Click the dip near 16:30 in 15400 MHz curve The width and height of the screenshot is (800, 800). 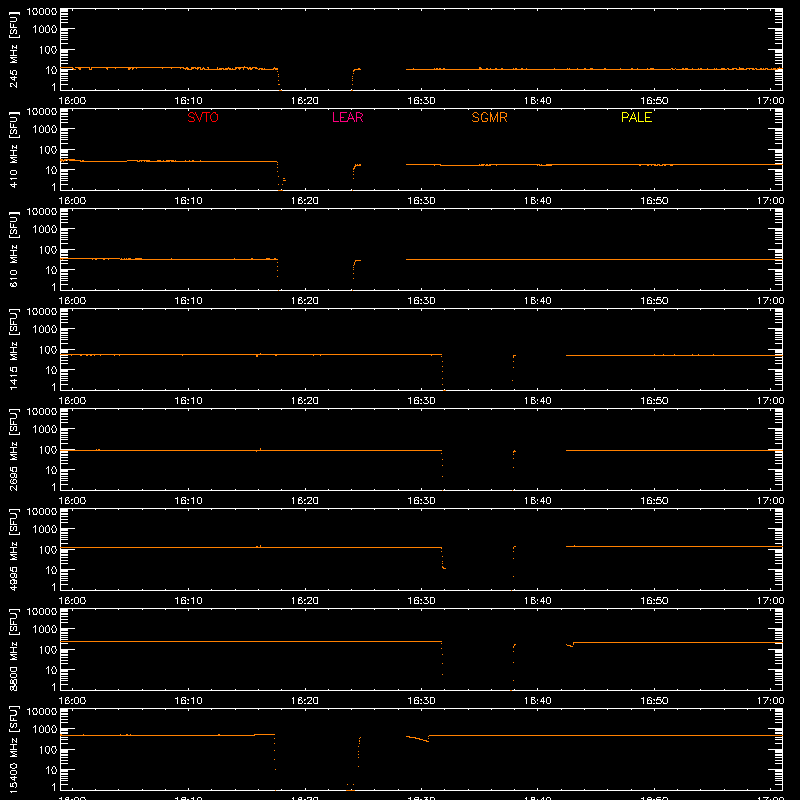(418, 738)
